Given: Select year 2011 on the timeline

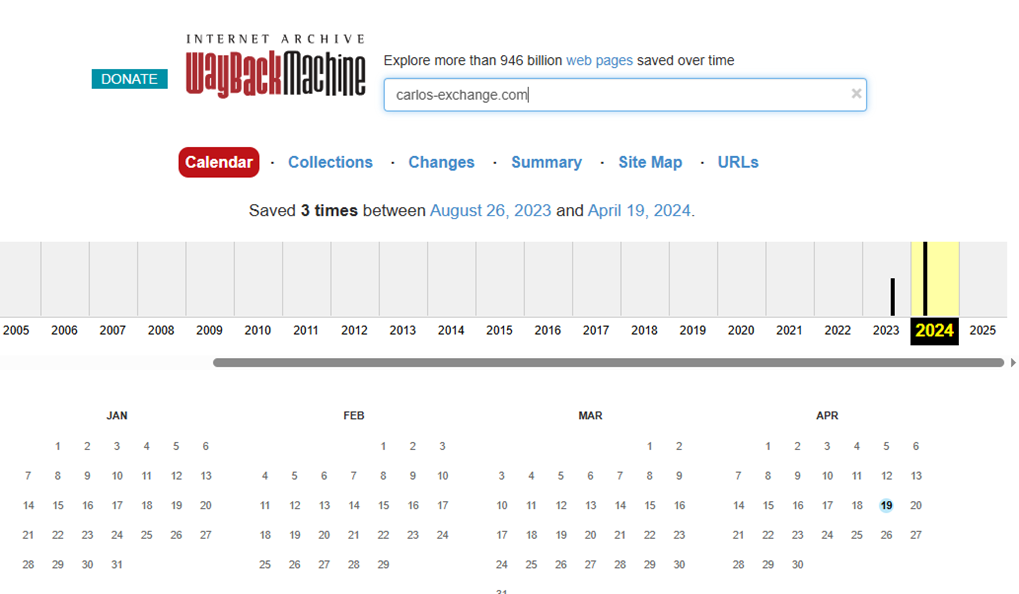Looking at the screenshot, I should coord(305,330).
